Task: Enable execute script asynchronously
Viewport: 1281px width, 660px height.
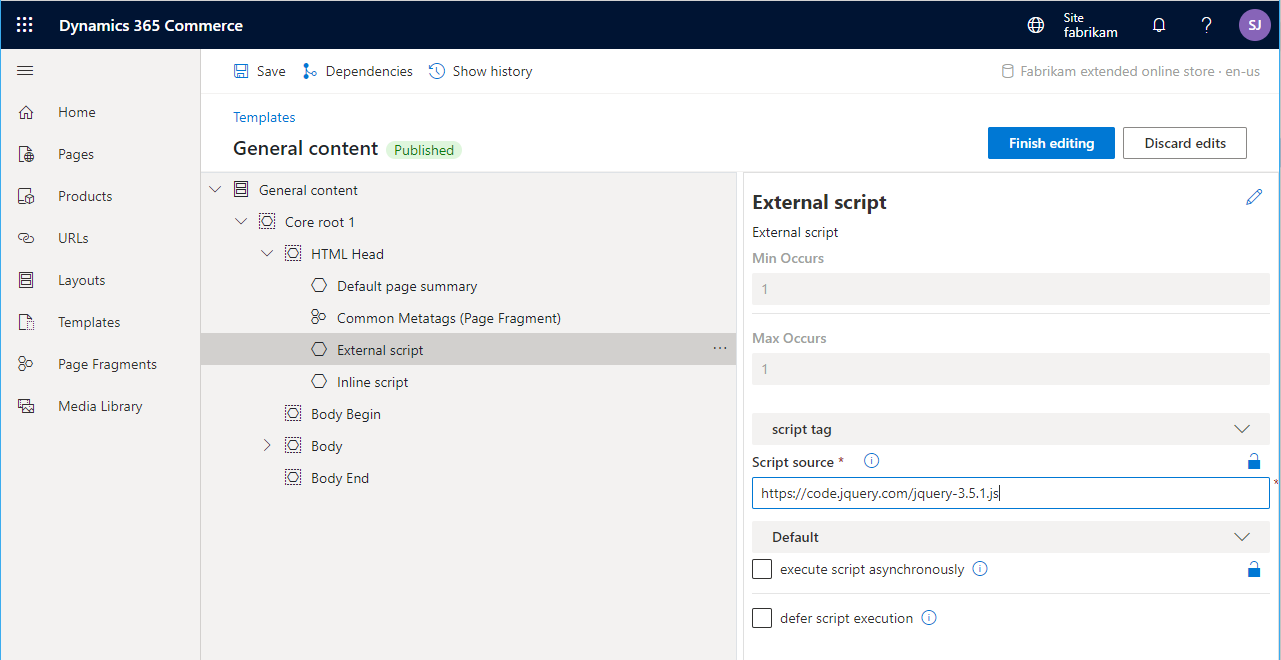Action: click(x=761, y=568)
